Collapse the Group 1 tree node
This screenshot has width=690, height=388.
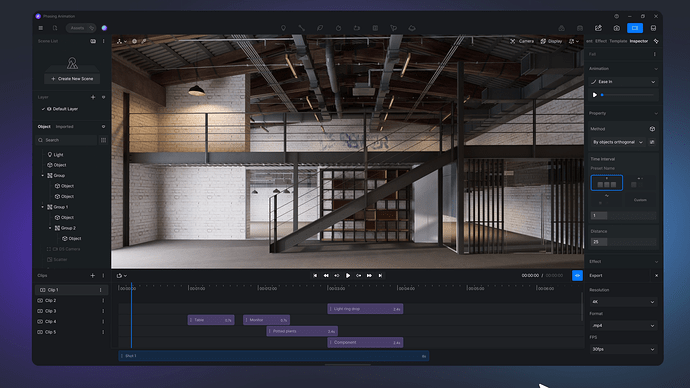[x=43, y=207]
